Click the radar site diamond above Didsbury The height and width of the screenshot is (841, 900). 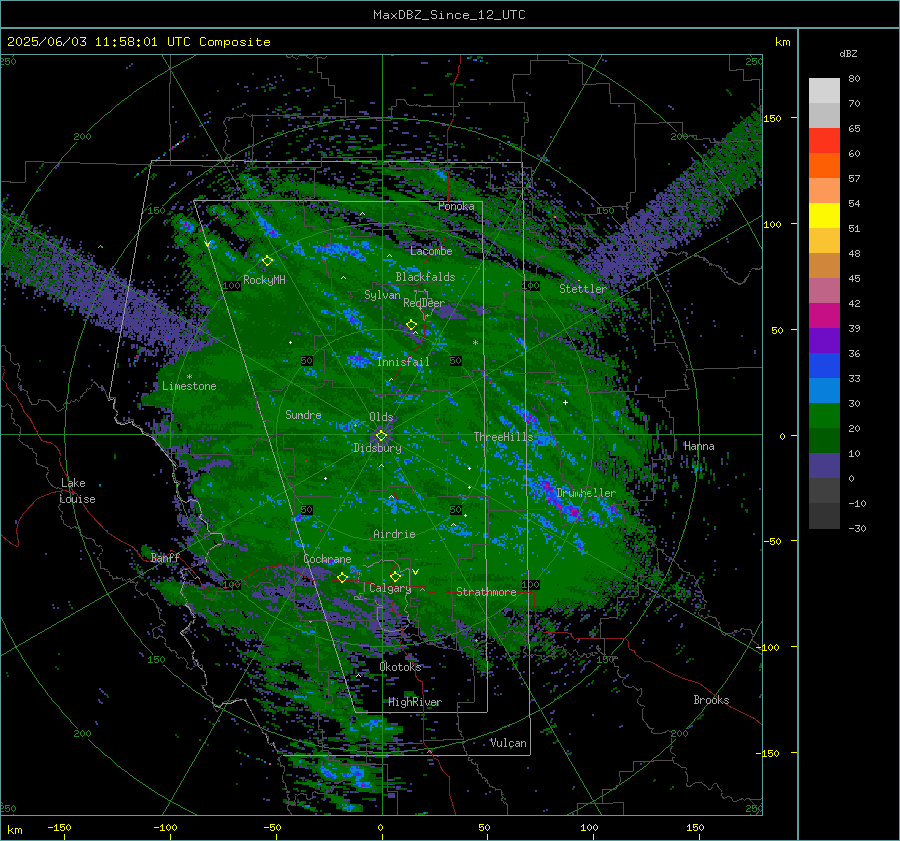click(381, 436)
